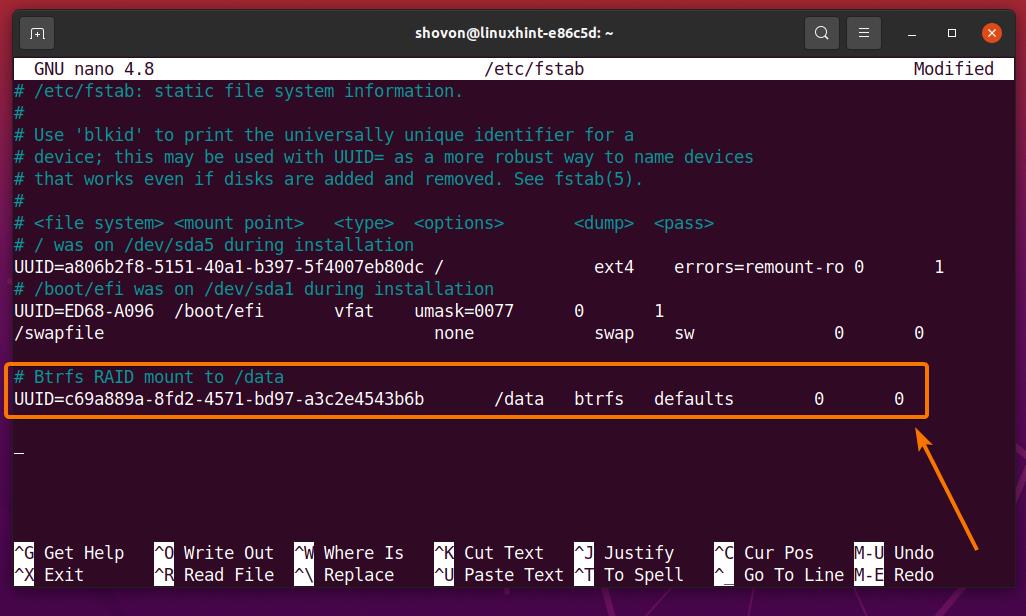Click the ^_ Go To Line shortcut
The height and width of the screenshot is (616, 1026).
[779, 575]
